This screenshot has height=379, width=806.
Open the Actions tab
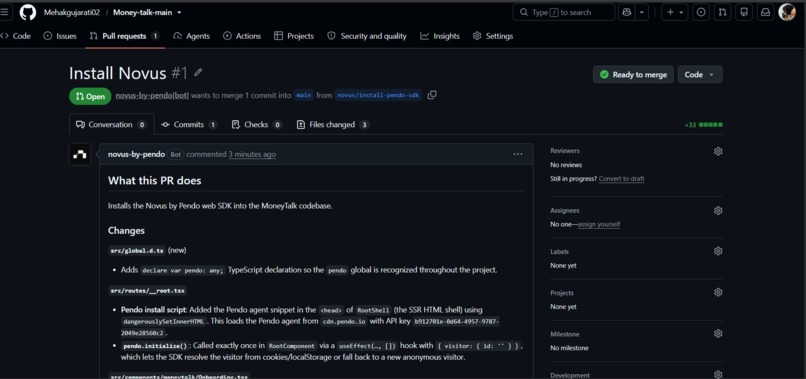point(242,36)
